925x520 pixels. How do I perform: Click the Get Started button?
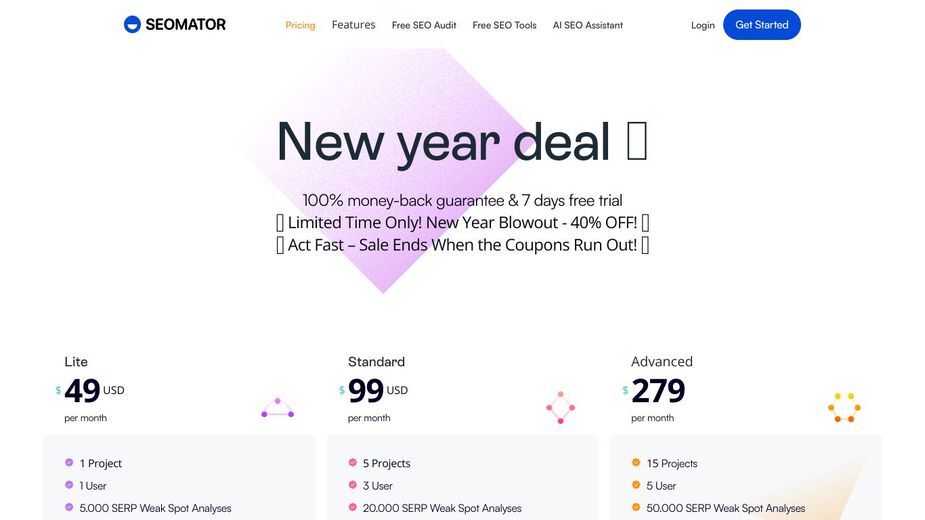(762, 25)
